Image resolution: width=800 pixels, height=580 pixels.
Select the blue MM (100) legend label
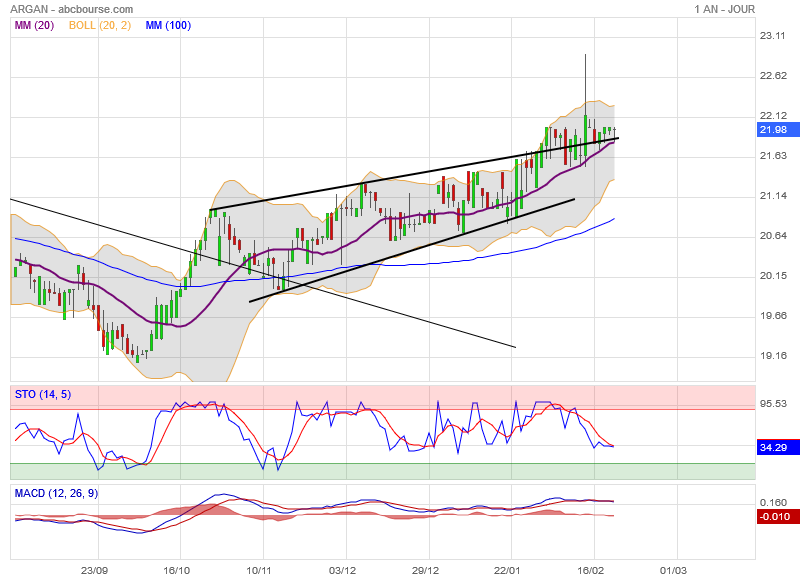[168, 26]
